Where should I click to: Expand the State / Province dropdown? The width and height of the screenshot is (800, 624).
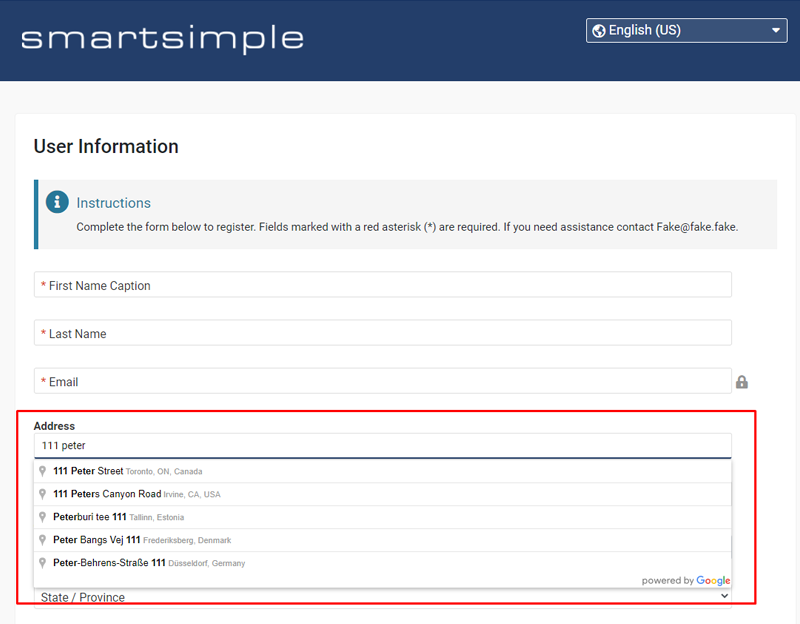tap(724, 597)
